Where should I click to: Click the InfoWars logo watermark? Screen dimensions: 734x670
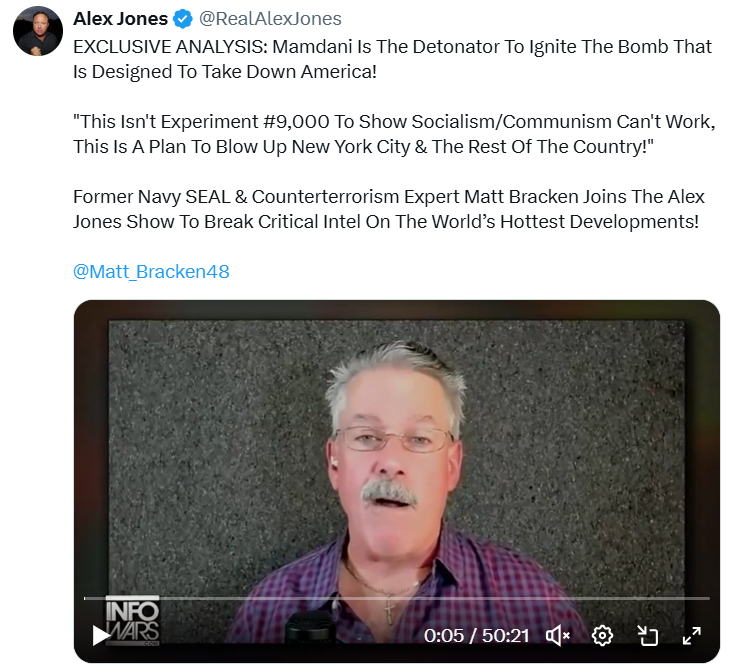132,620
